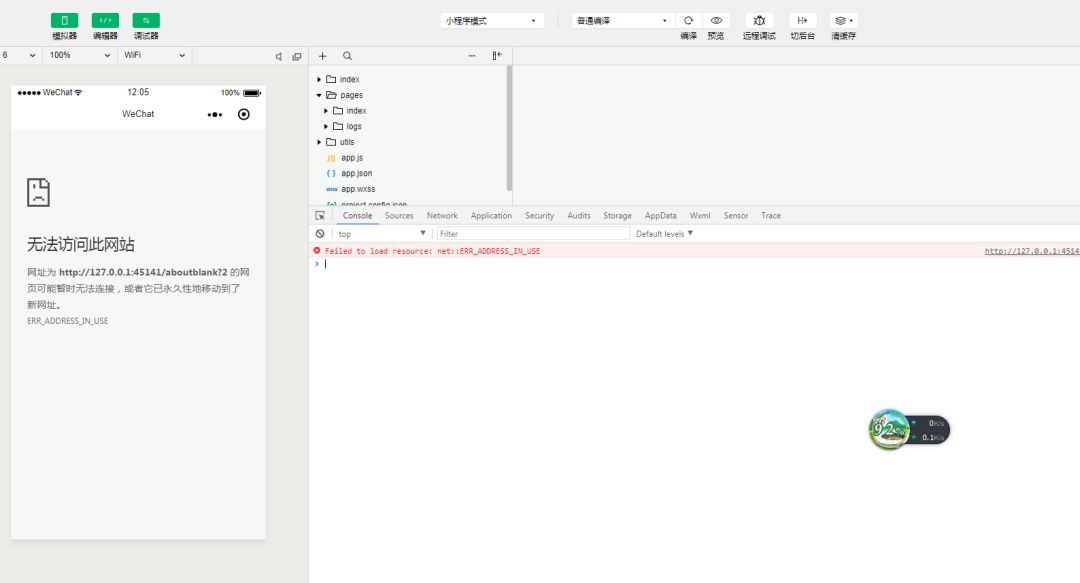
Task: Mute the simulator sound icon
Action: [279, 57]
